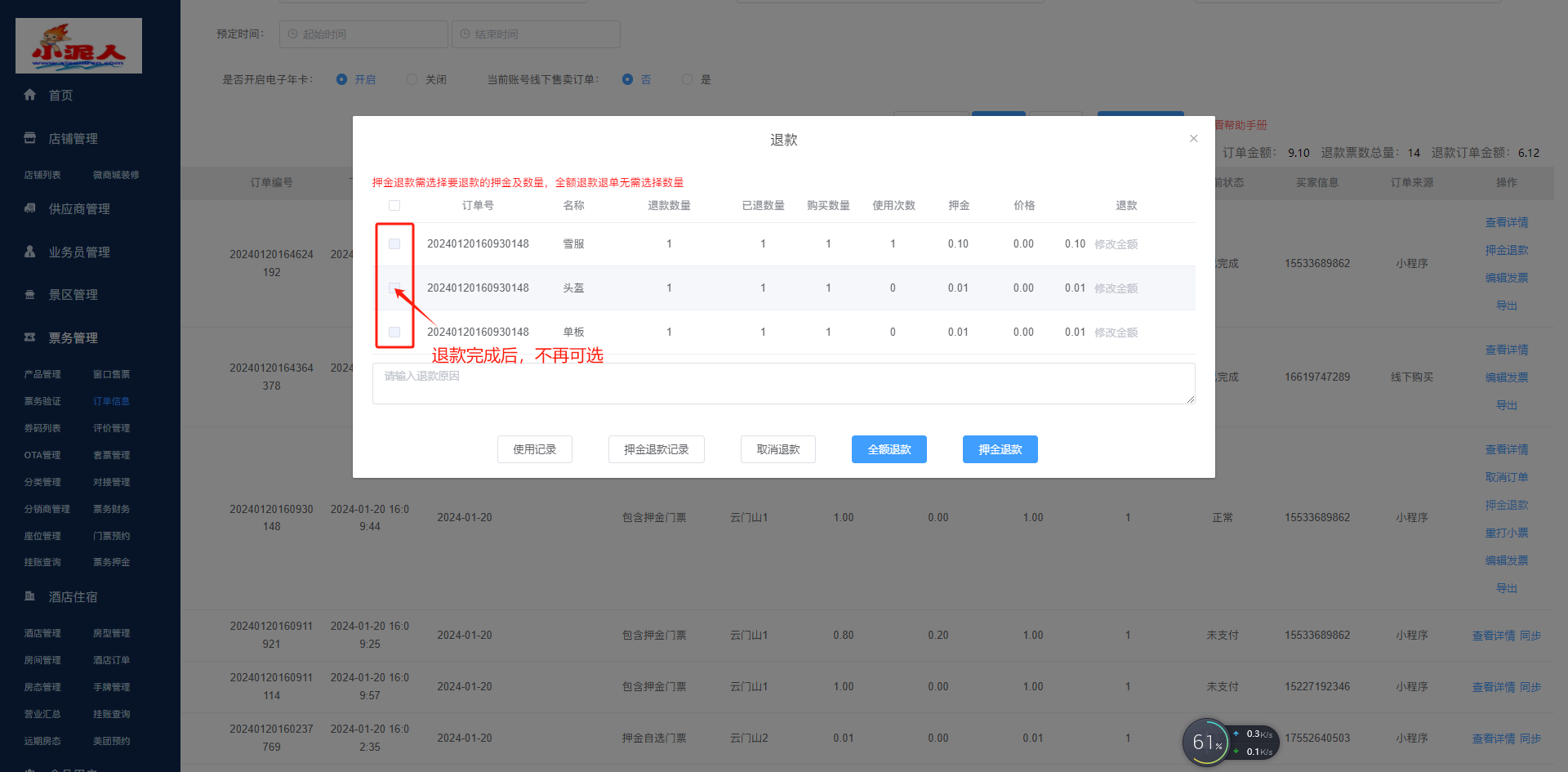The image size is (1568, 772).
Task: Click the store icon beside 店铺管理
Action: 30,138
